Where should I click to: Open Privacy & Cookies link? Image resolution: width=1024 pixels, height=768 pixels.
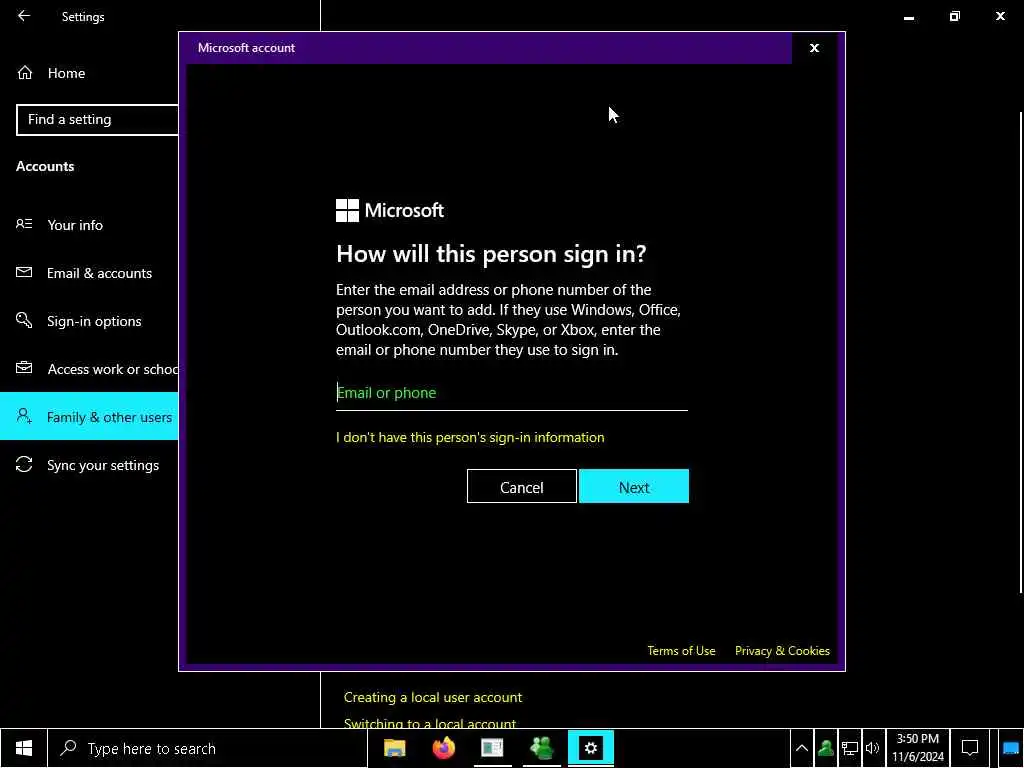(x=782, y=651)
